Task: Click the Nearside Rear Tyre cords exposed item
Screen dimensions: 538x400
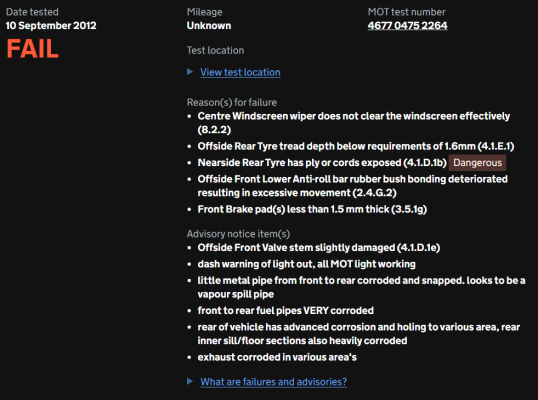Action: (x=322, y=163)
